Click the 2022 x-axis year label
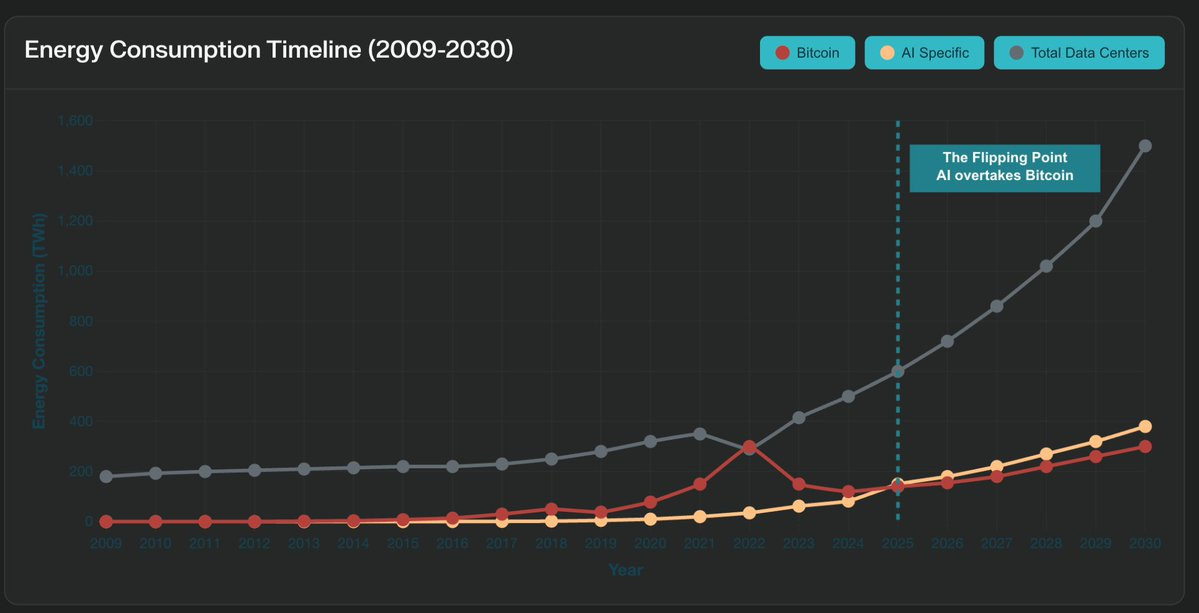 tap(749, 543)
